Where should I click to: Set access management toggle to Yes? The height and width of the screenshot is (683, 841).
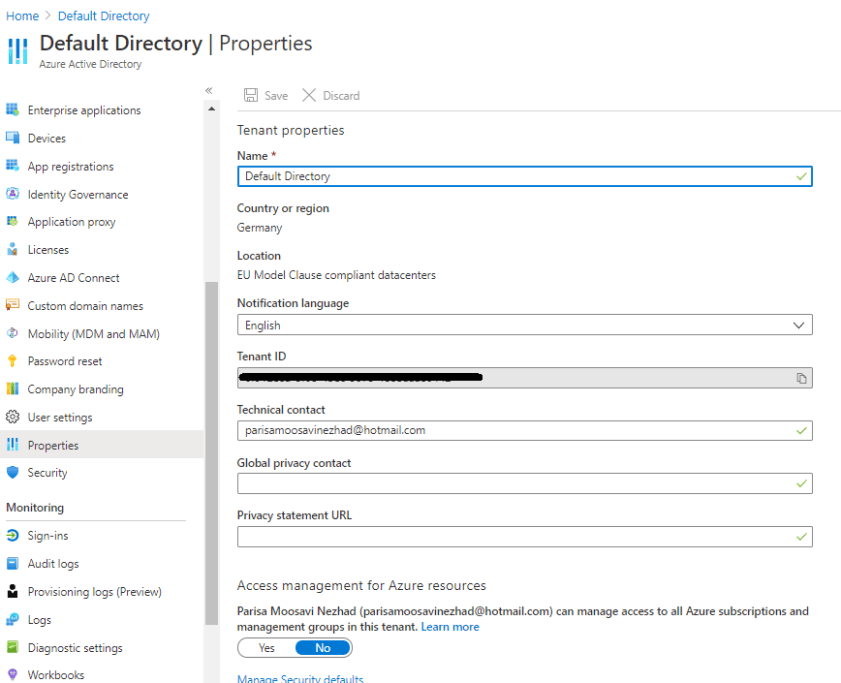click(267, 648)
